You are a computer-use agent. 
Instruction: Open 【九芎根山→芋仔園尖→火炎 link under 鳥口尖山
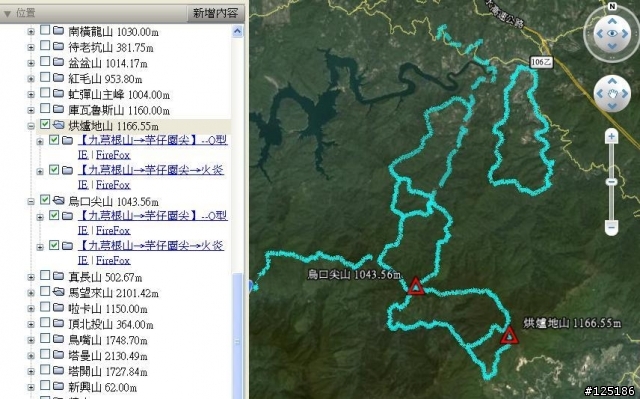151,245
